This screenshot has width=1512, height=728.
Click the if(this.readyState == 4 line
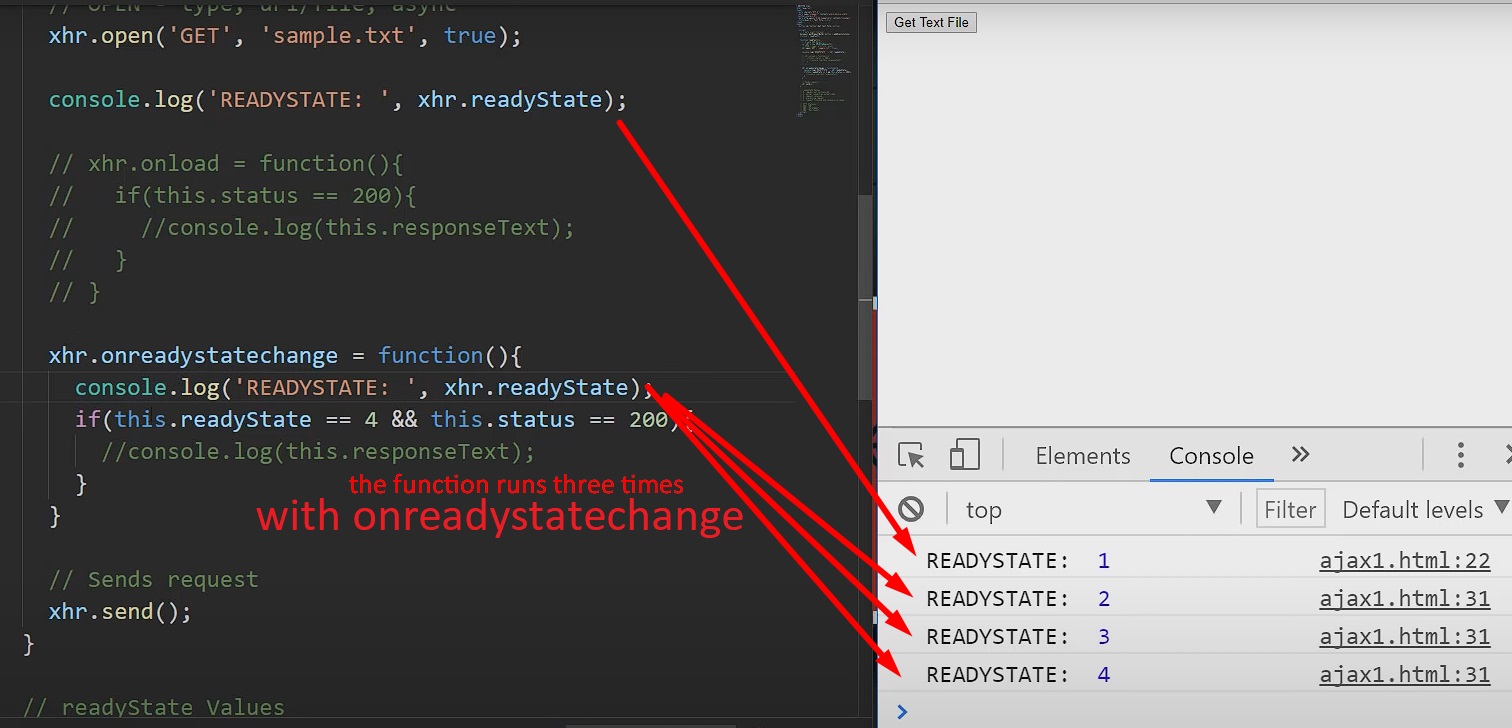384,419
